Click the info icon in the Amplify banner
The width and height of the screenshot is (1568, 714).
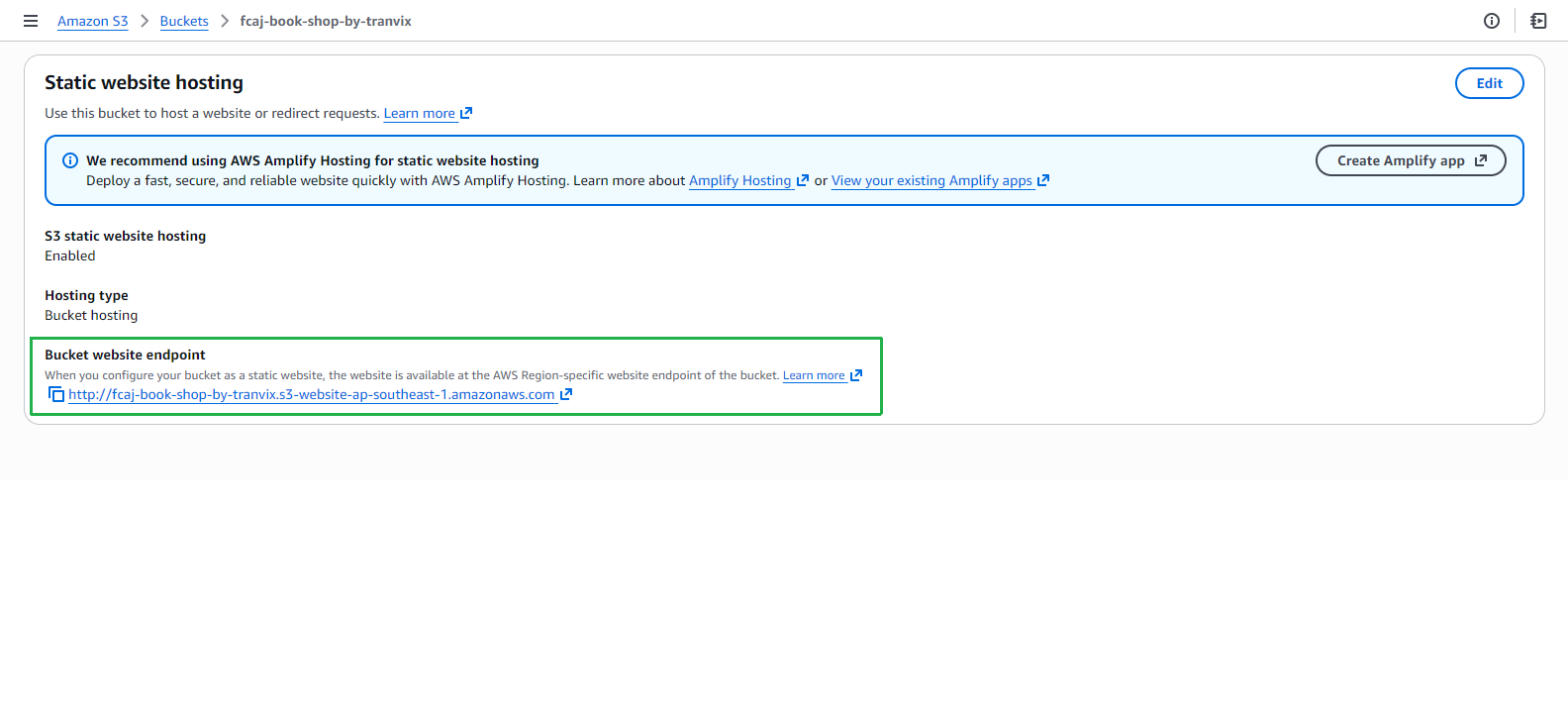[x=70, y=160]
